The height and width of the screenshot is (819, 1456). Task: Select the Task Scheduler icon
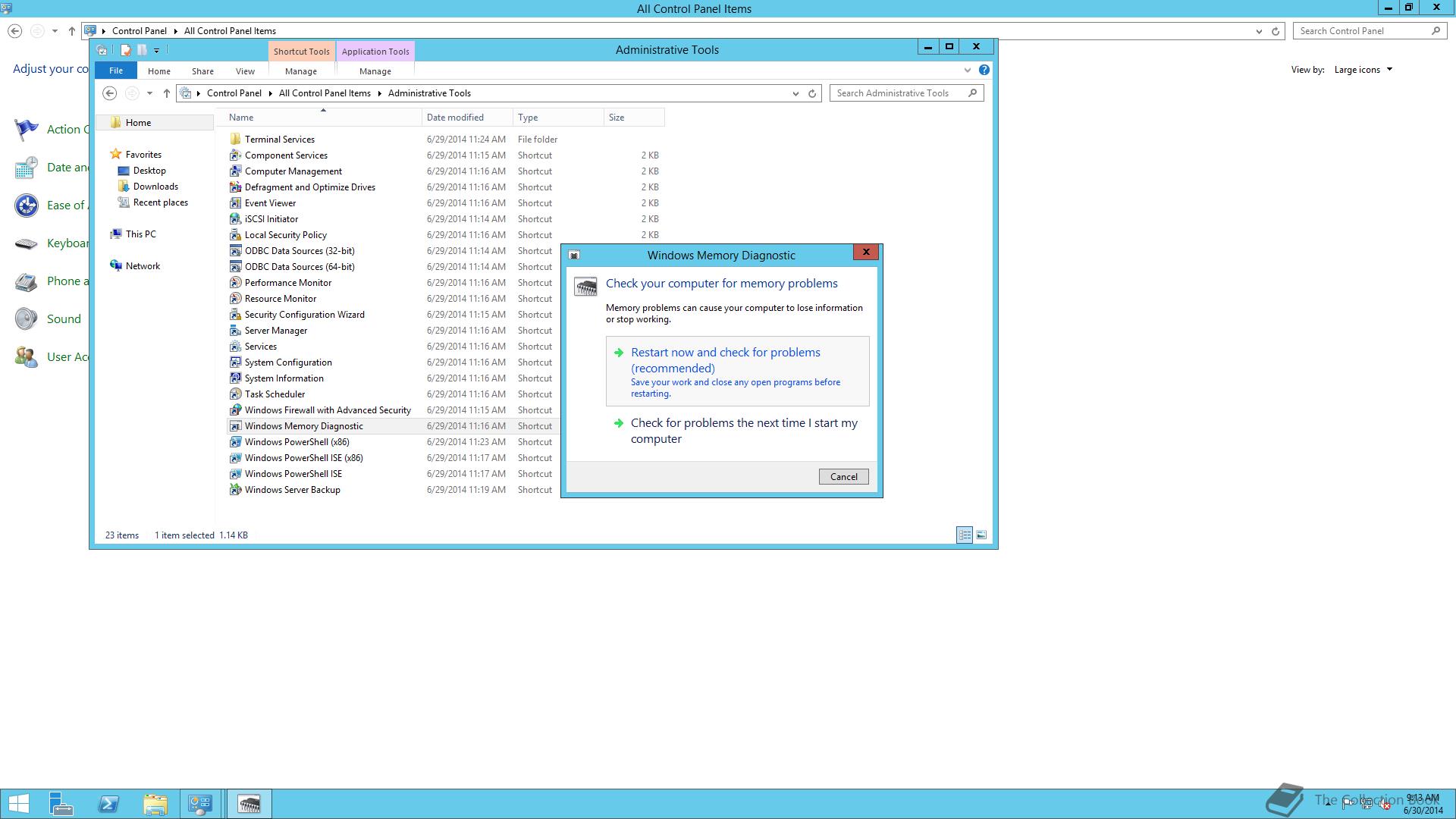235,394
